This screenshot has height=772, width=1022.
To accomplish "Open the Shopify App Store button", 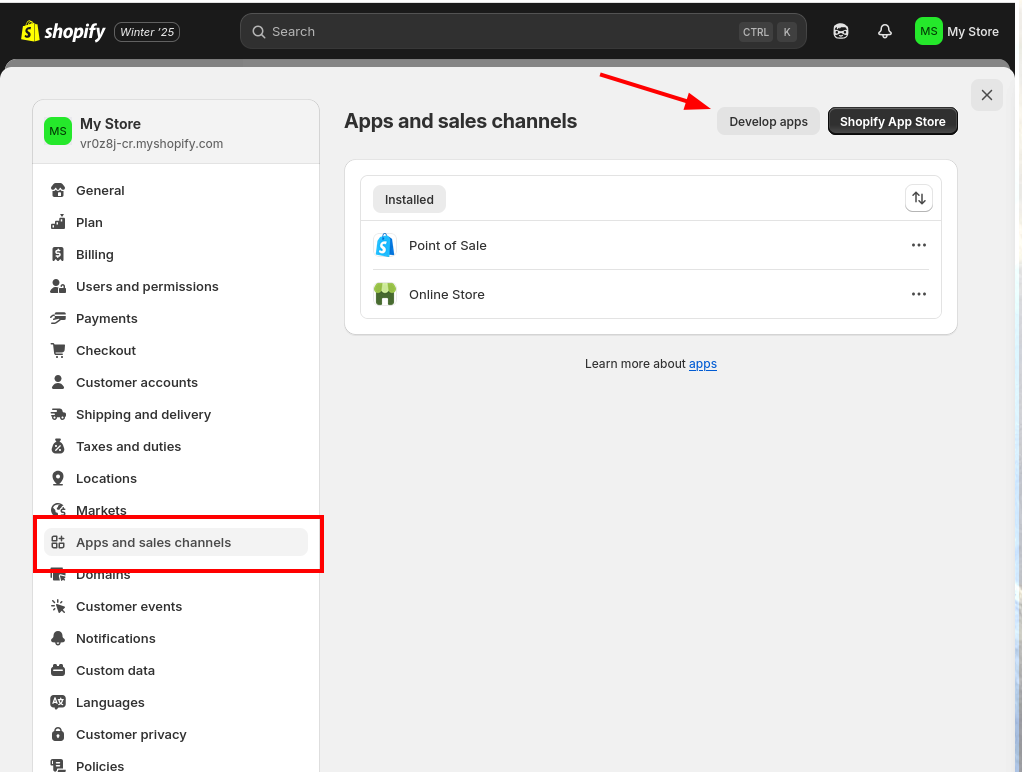I will [x=892, y=121].
